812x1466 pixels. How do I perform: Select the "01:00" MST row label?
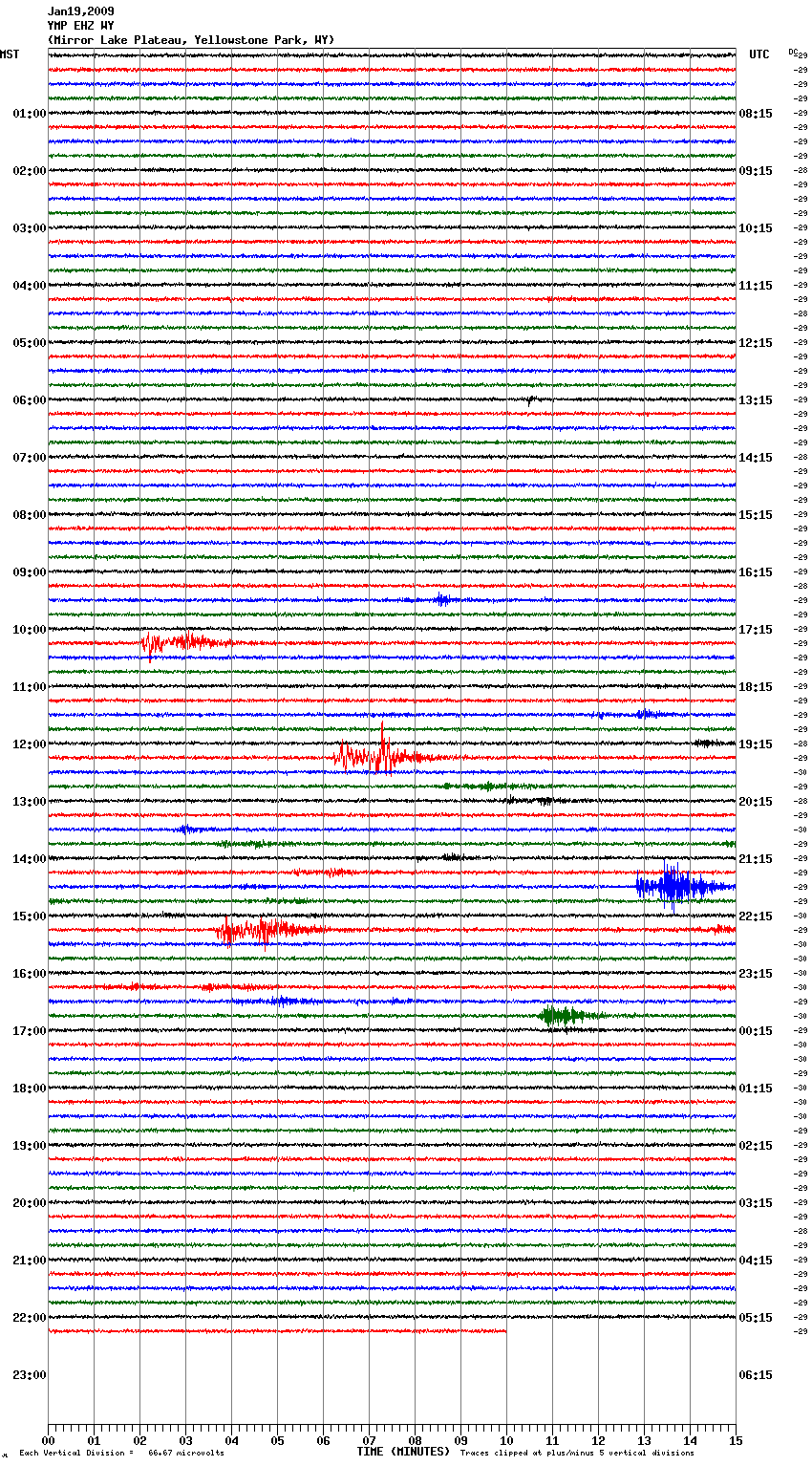point(30,114)
